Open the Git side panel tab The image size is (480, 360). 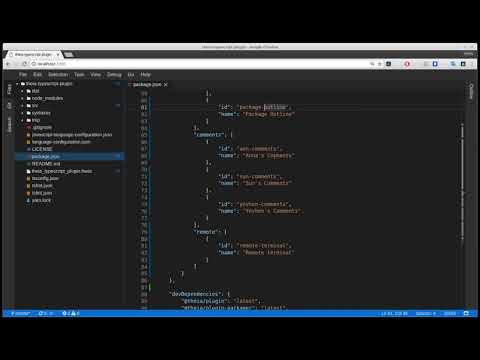click(x=9, y=106)
